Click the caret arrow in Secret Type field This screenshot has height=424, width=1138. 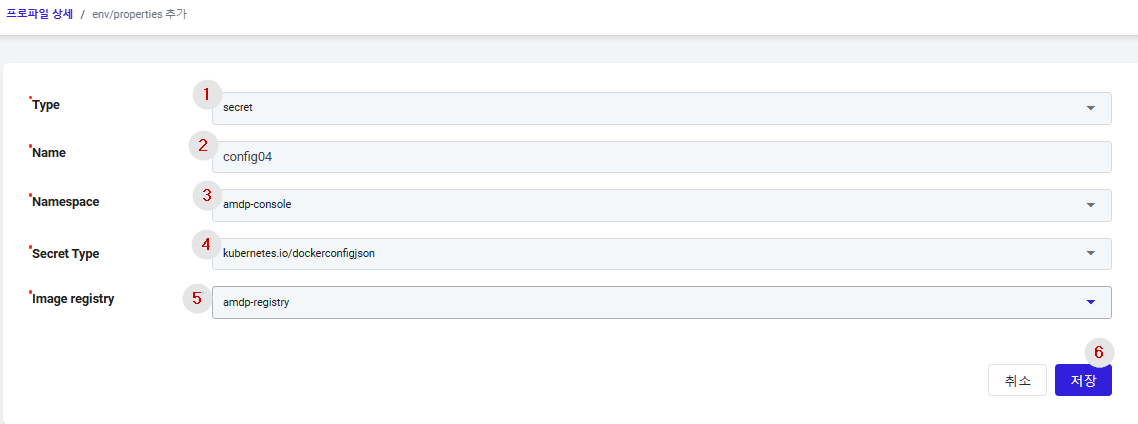click(x=1090, y=254)
